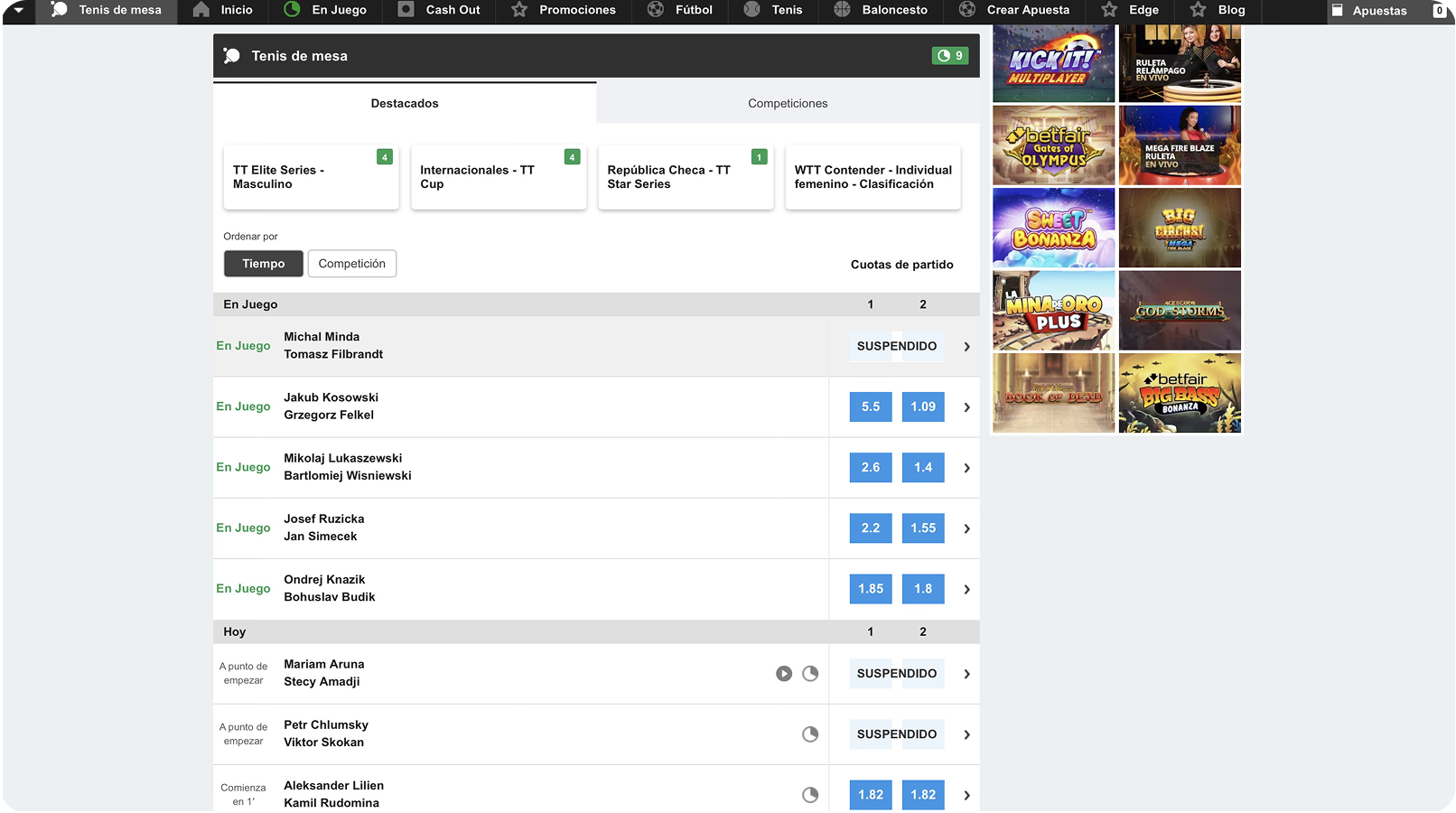This screenshot has height=813, width=1456.
Task: Bet 2.6 on Mikolaj Lukaszewski
Action: (x=871, y=468)
